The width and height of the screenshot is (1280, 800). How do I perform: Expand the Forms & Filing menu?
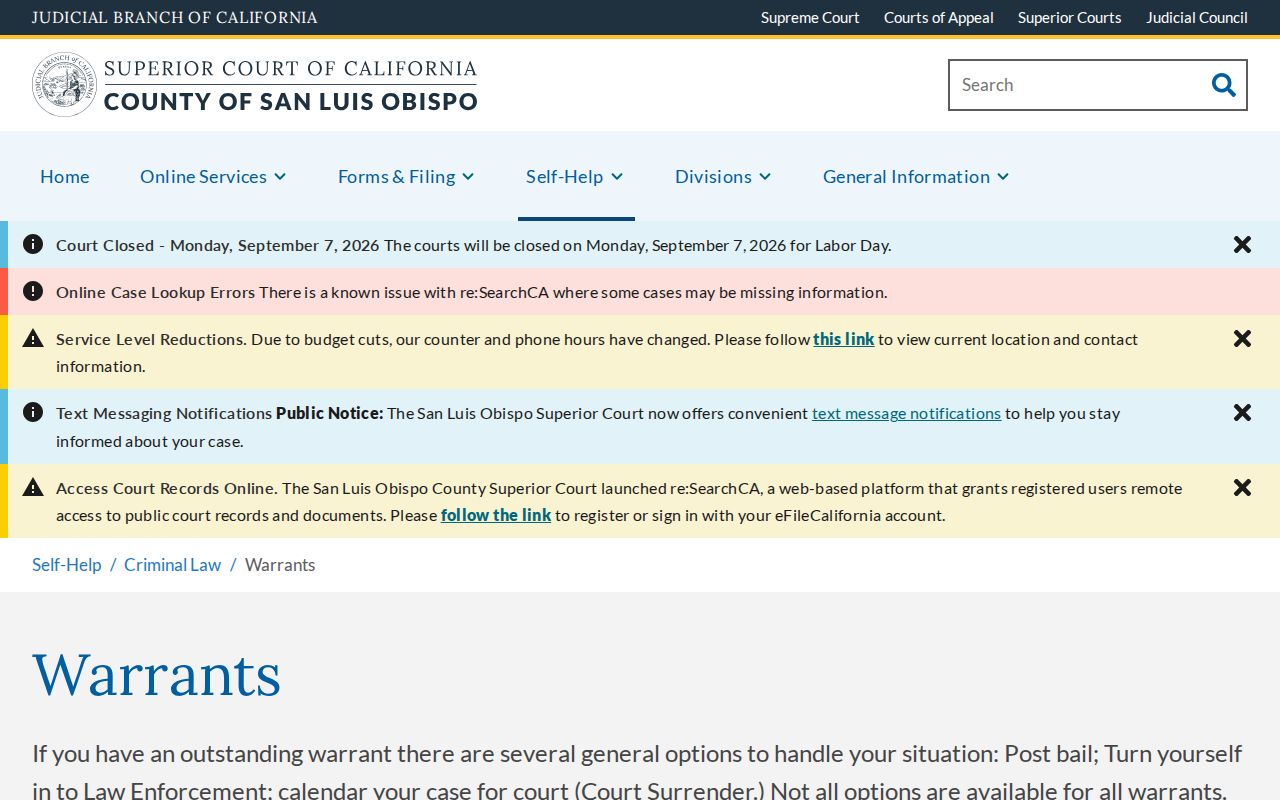(x=406, y=176)
